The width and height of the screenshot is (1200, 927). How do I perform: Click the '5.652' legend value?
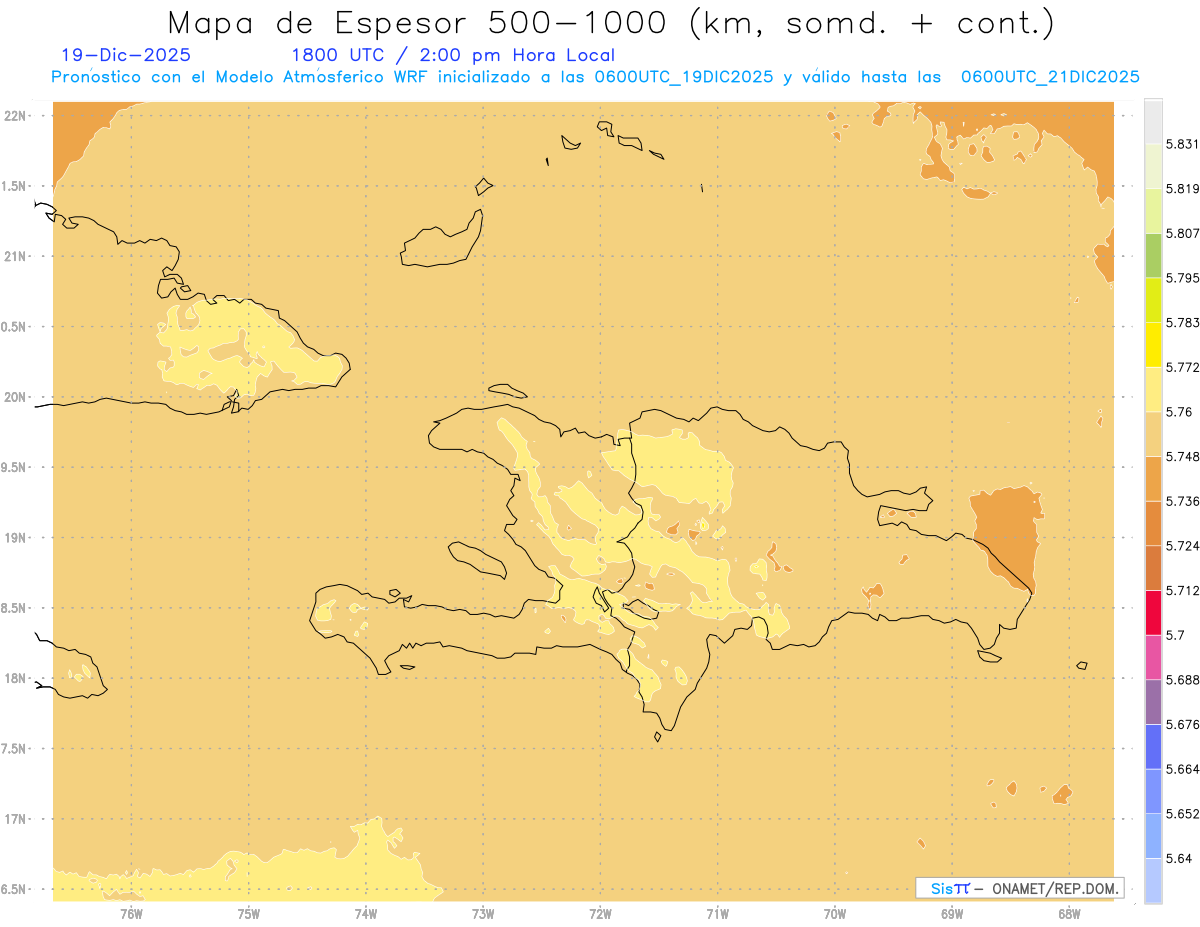[1182, 814]
